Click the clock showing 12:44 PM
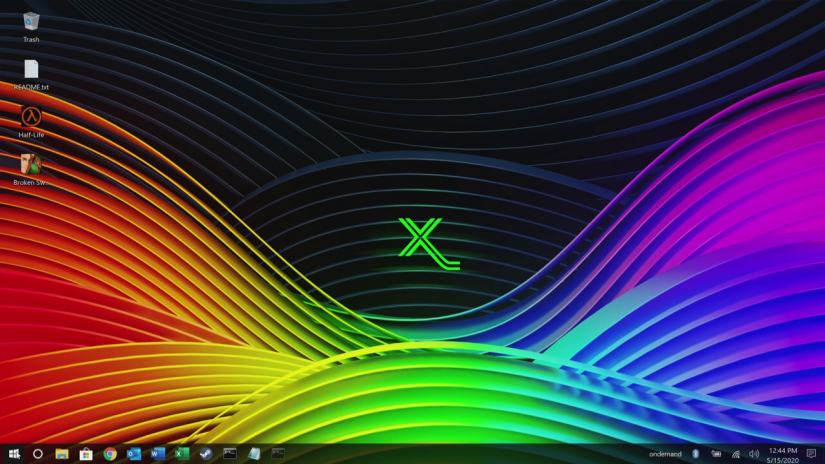 click(782, 454)
